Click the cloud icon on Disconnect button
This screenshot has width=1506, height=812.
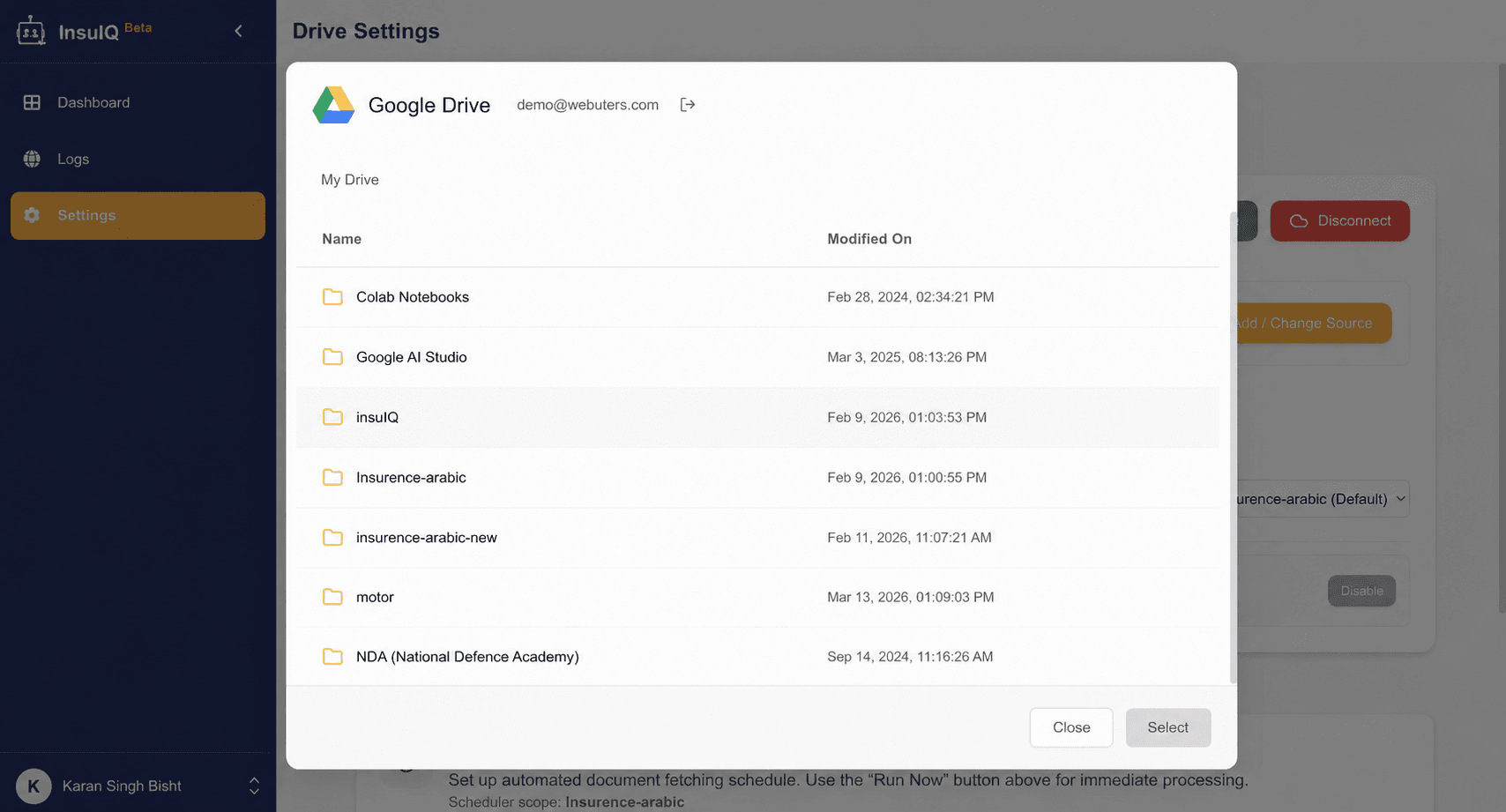(x=1299, y=221)
